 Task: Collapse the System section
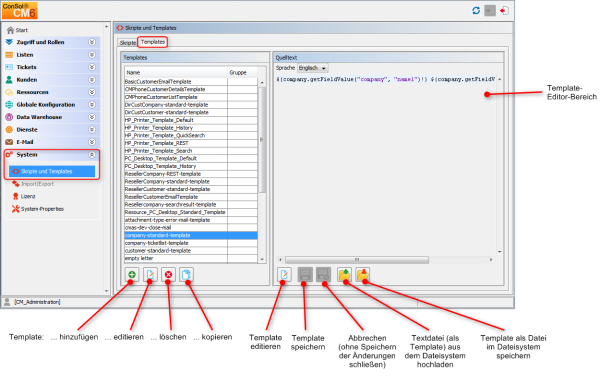coord(92,155)
